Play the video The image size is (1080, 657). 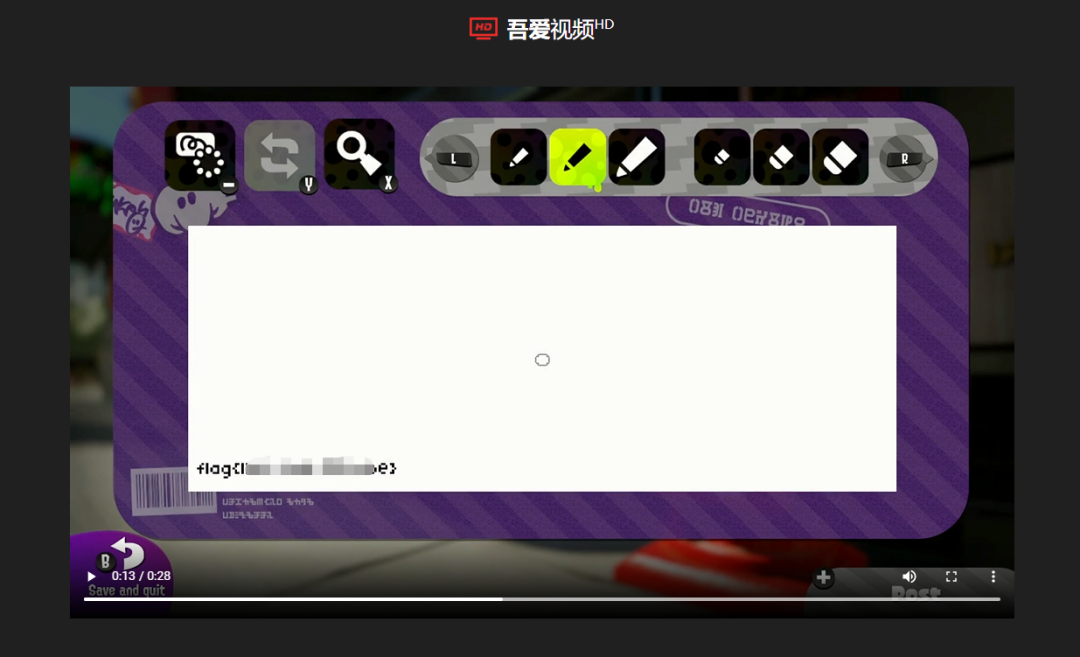[x=91, y=576]
